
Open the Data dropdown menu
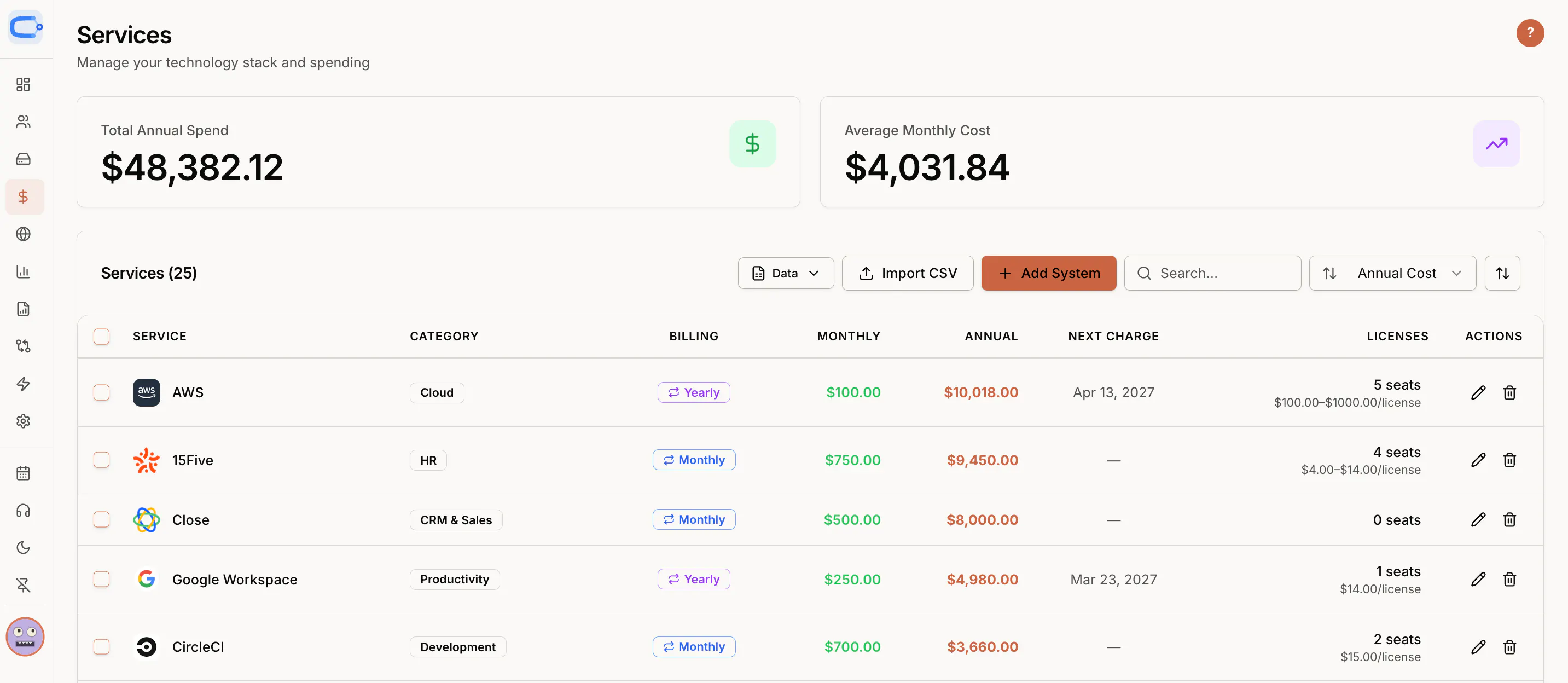pyautogui.click(x=785, y=273)
